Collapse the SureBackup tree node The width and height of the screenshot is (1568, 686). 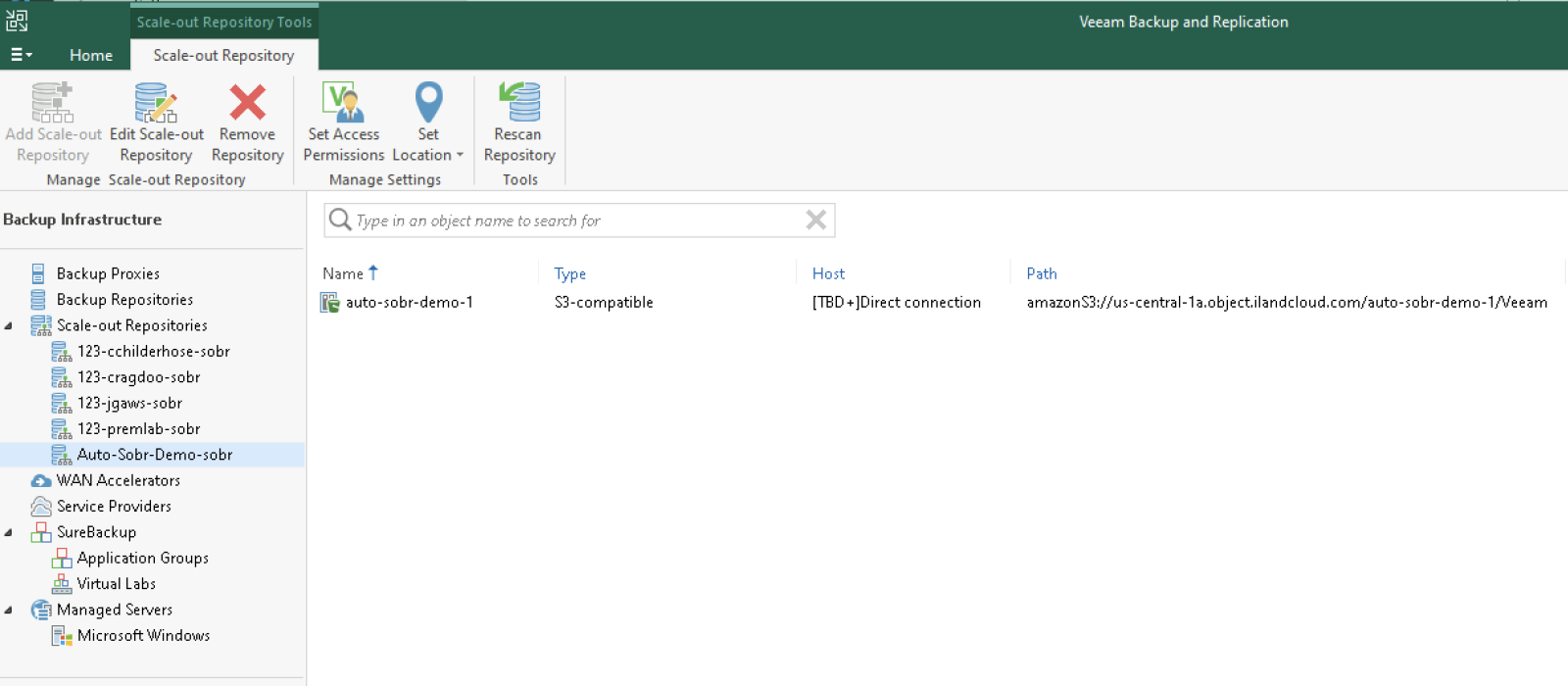point(9,532)
